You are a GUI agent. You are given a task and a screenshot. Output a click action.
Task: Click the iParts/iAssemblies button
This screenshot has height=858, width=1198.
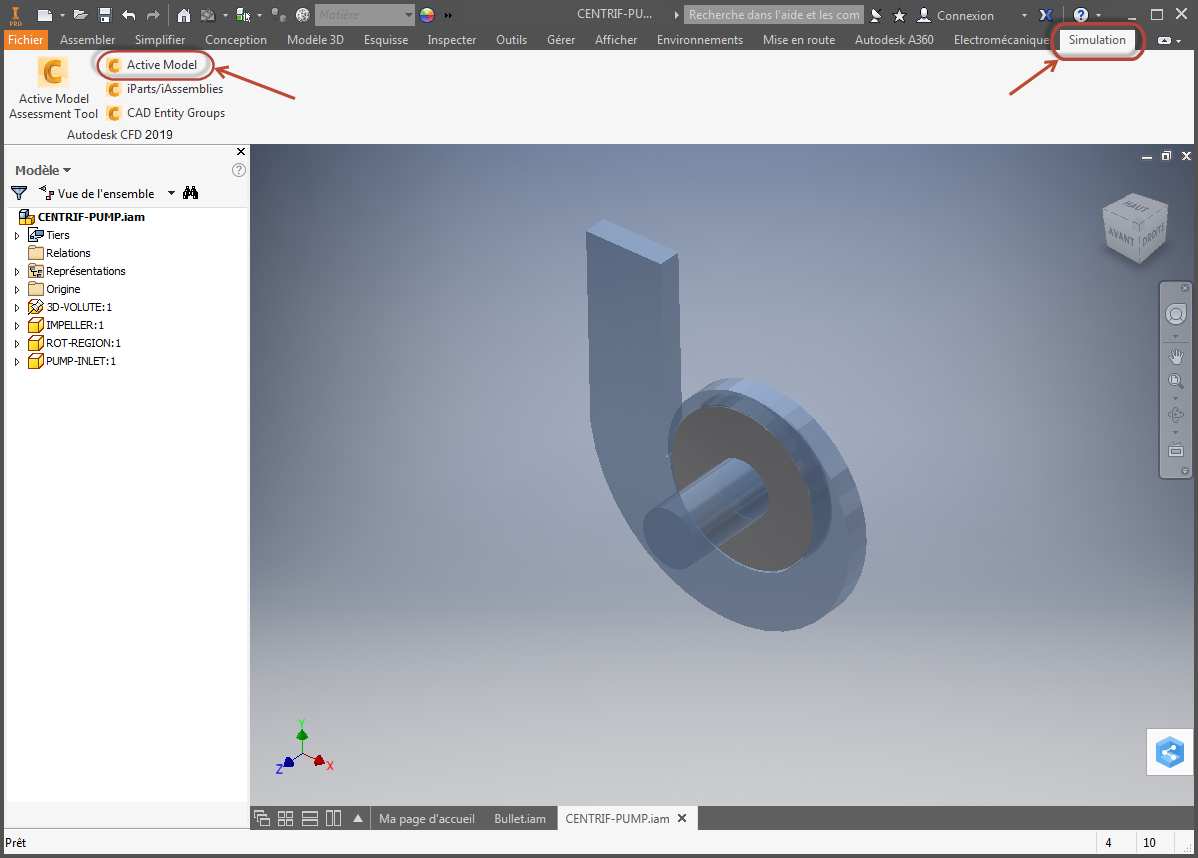point(165,89)
